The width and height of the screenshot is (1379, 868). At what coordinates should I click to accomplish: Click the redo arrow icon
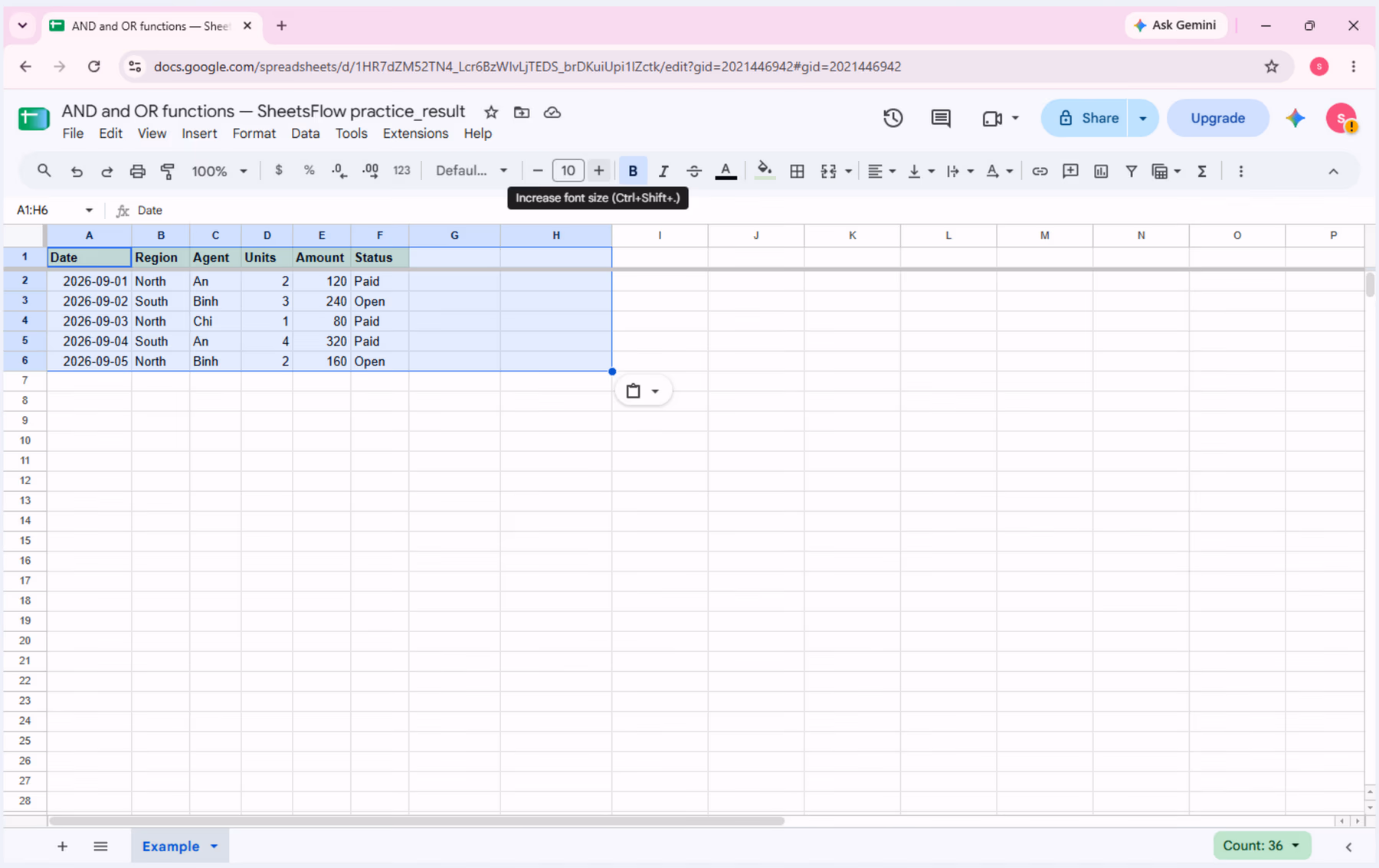click(106, 171)
